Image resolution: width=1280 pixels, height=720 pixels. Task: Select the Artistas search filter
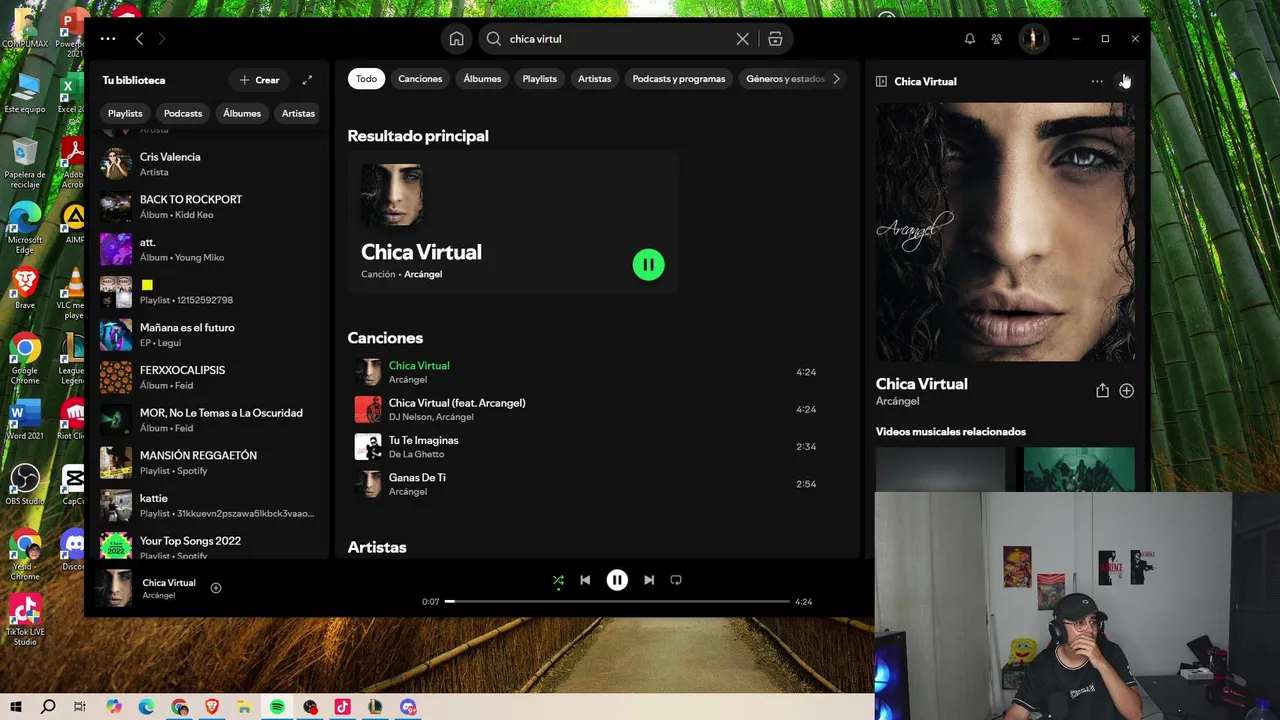pos(594,79)
